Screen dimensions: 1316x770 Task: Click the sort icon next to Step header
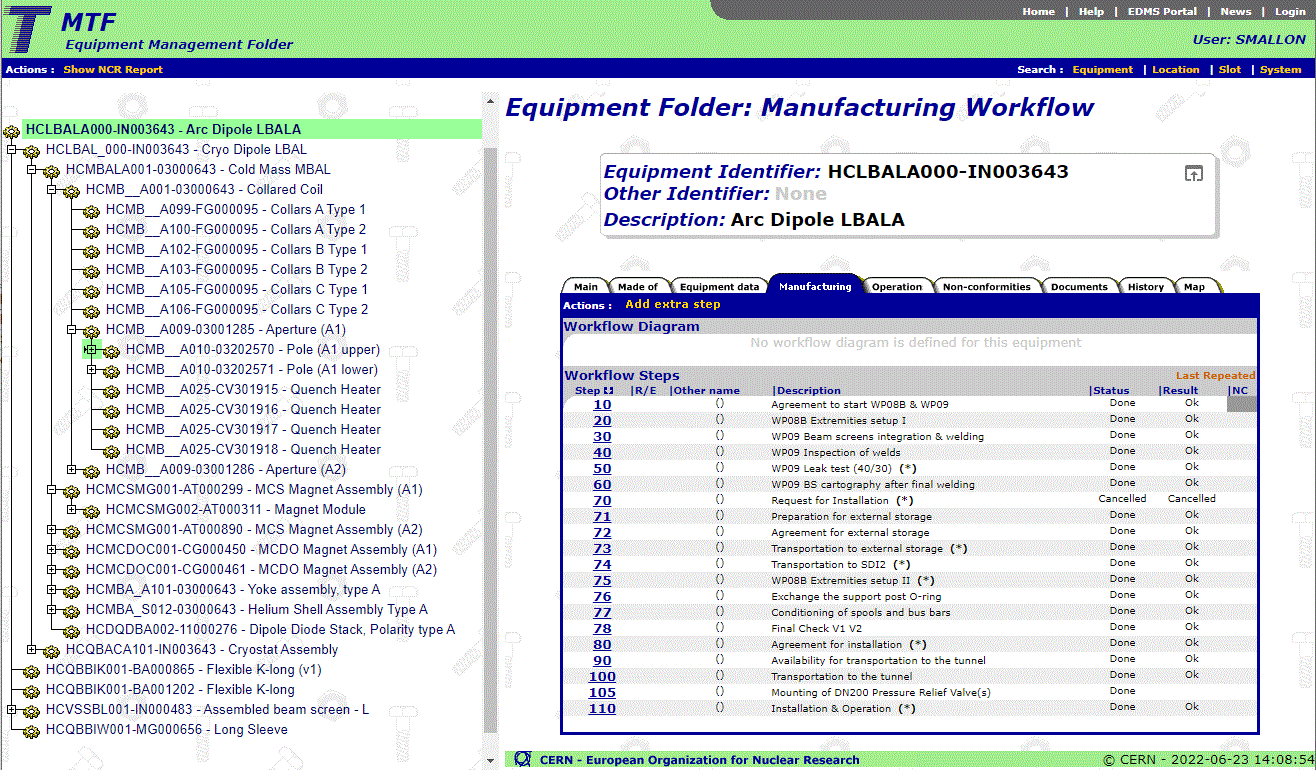pyautogui.click(x=608, y=391)
